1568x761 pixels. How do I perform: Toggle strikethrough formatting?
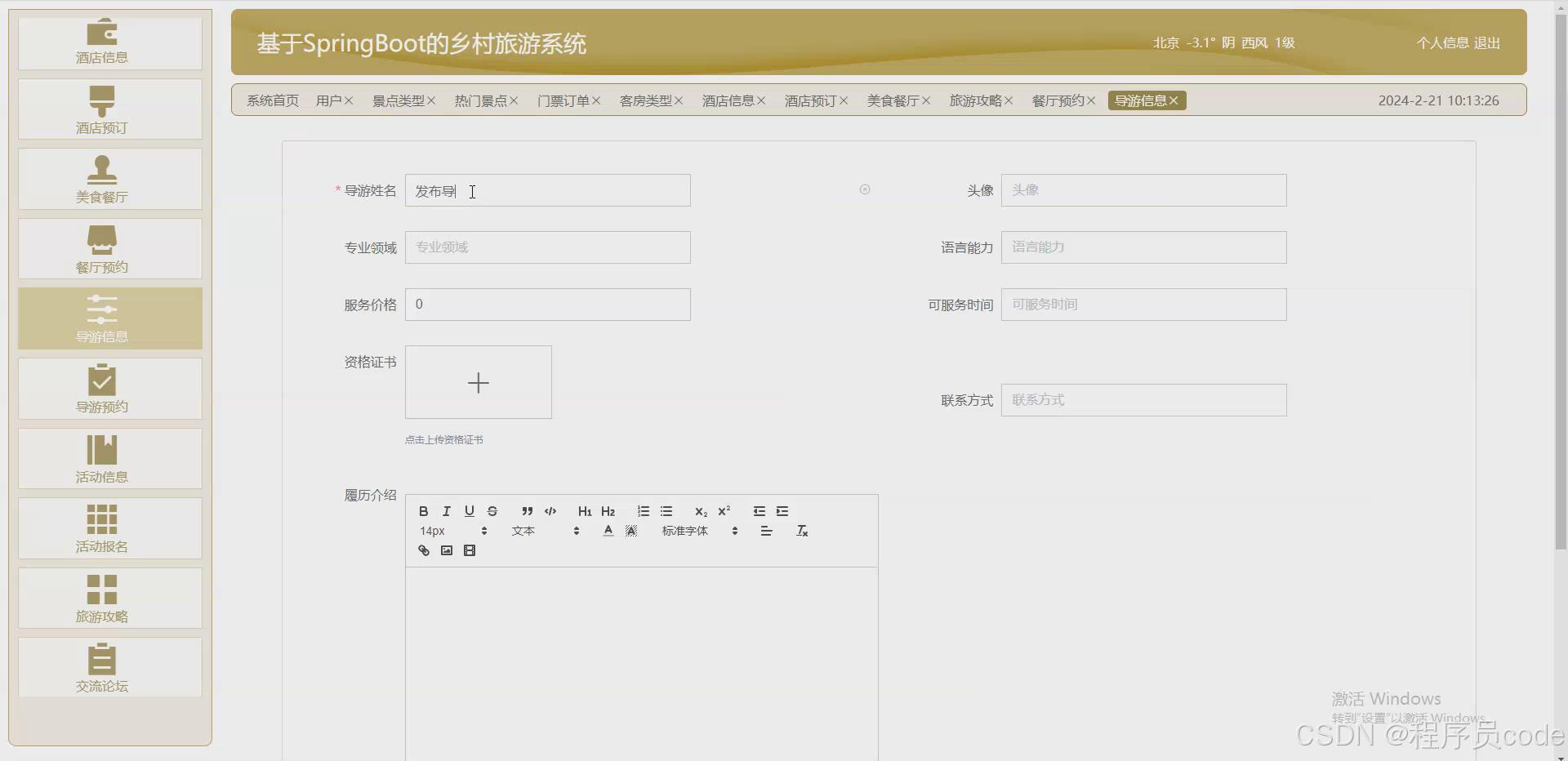pos(492,511)
